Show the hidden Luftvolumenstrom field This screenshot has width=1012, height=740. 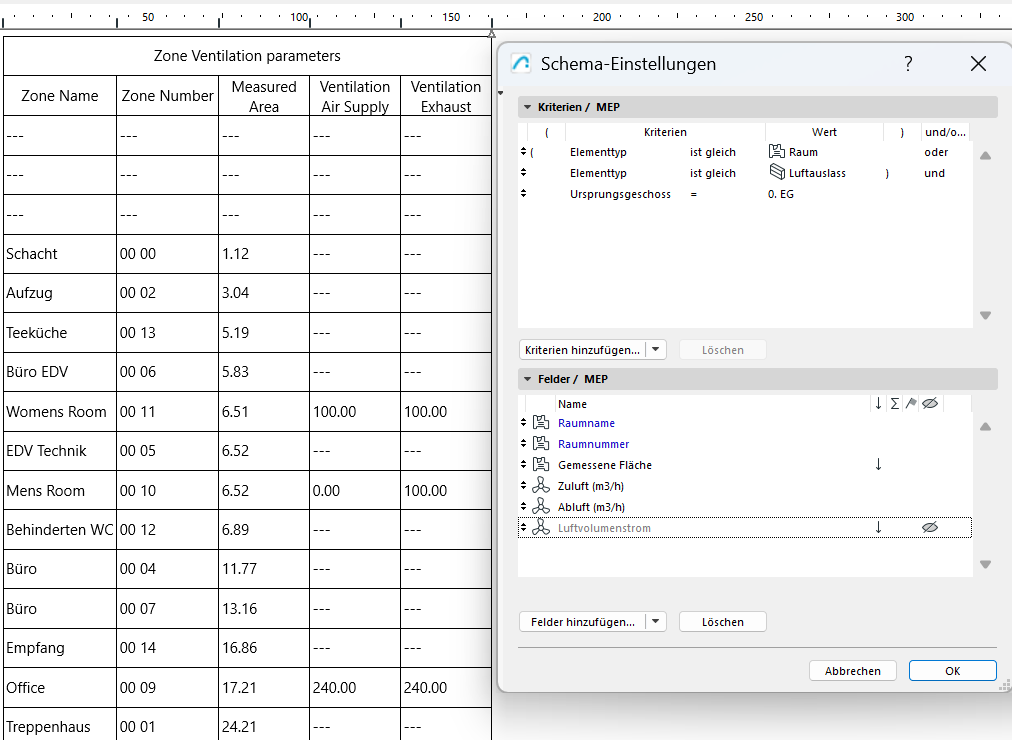(930, 525)
